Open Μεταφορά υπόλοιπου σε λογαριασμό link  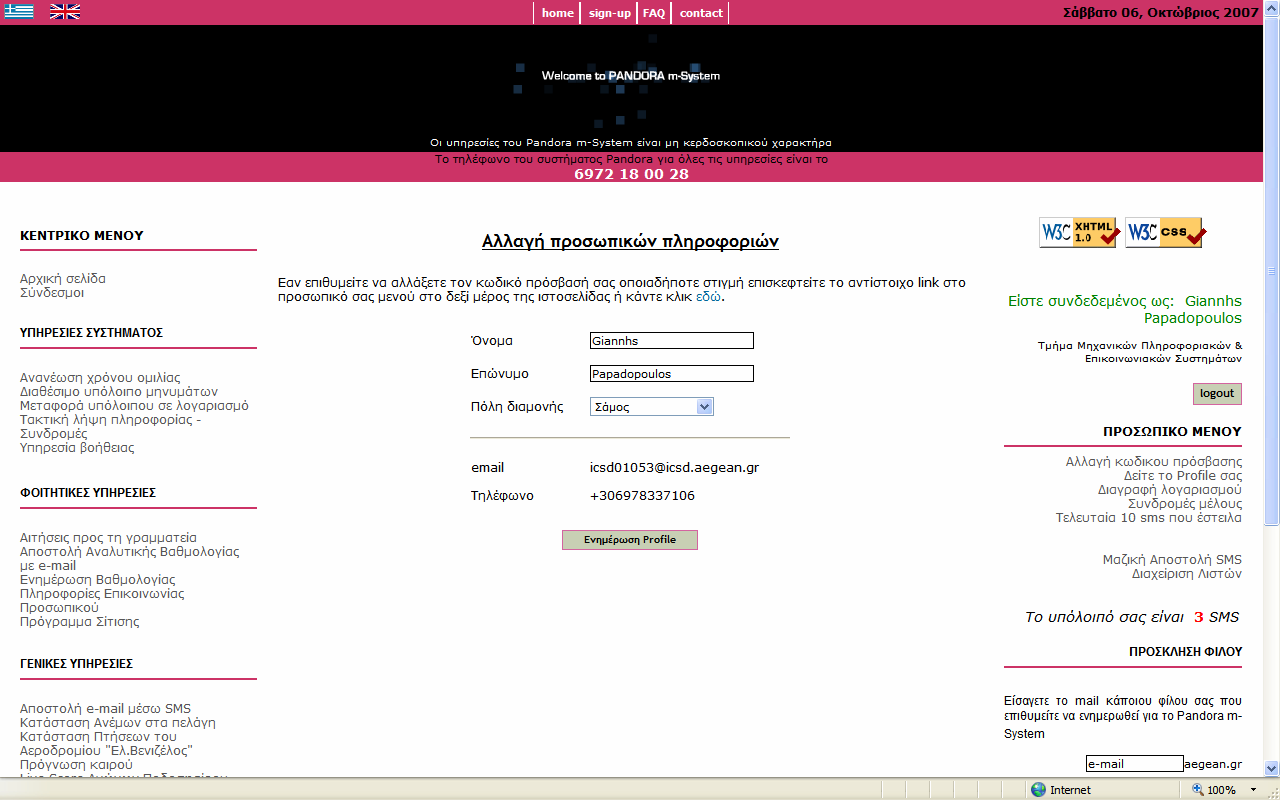pos(134,406)
